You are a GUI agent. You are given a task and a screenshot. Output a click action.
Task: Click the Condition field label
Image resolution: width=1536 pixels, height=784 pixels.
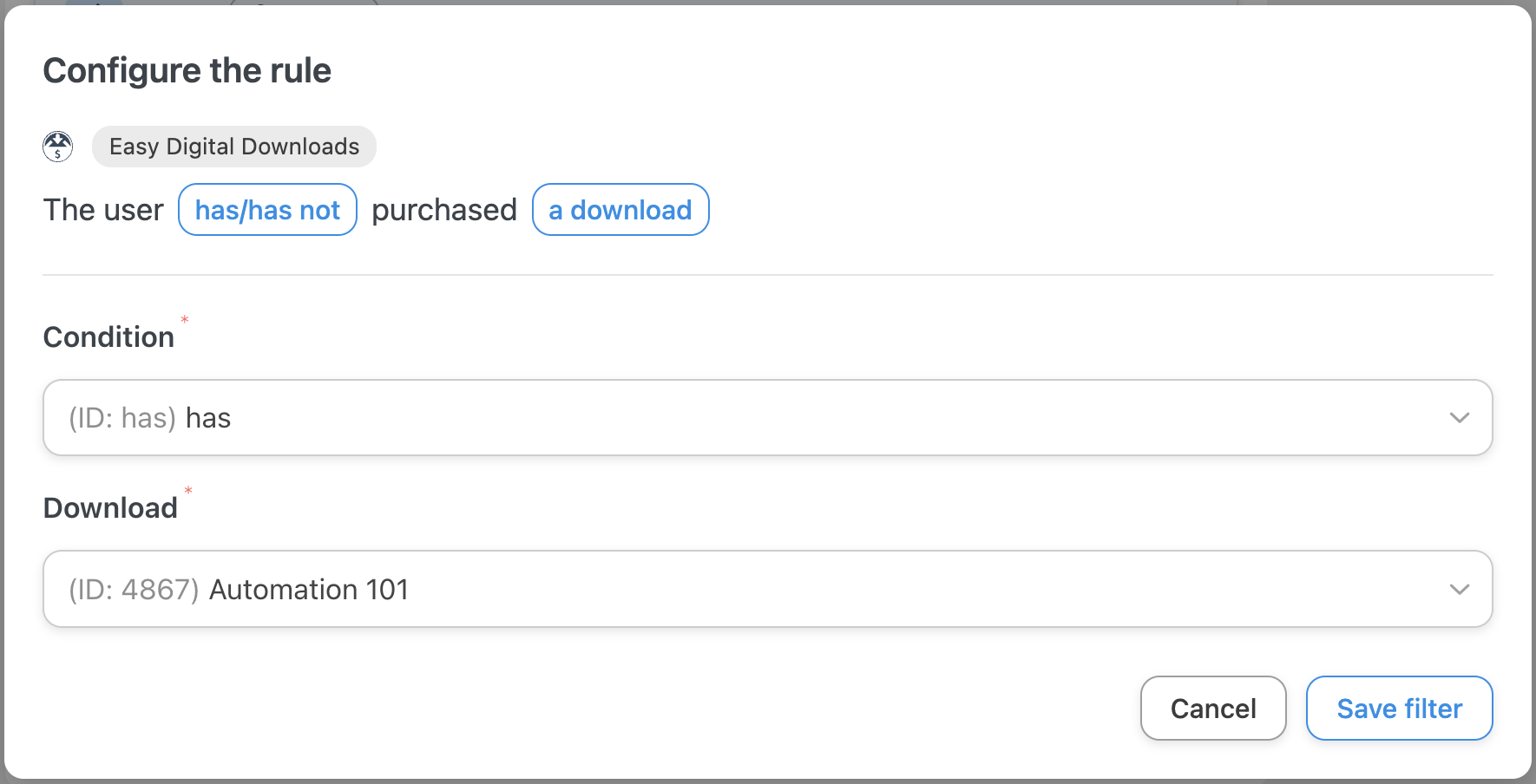[x=108, y=337]
